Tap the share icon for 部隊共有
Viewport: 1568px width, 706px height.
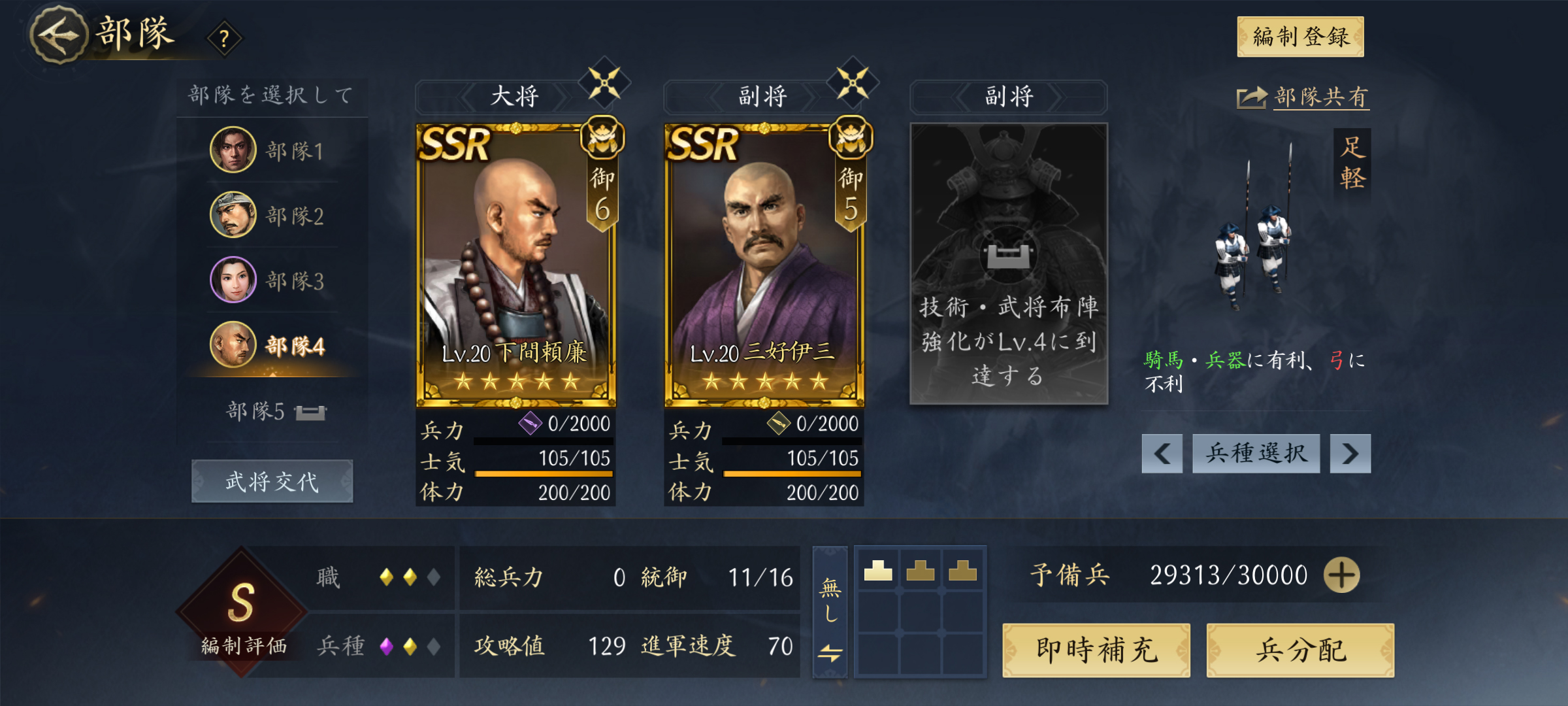[x=1252, y=98]
